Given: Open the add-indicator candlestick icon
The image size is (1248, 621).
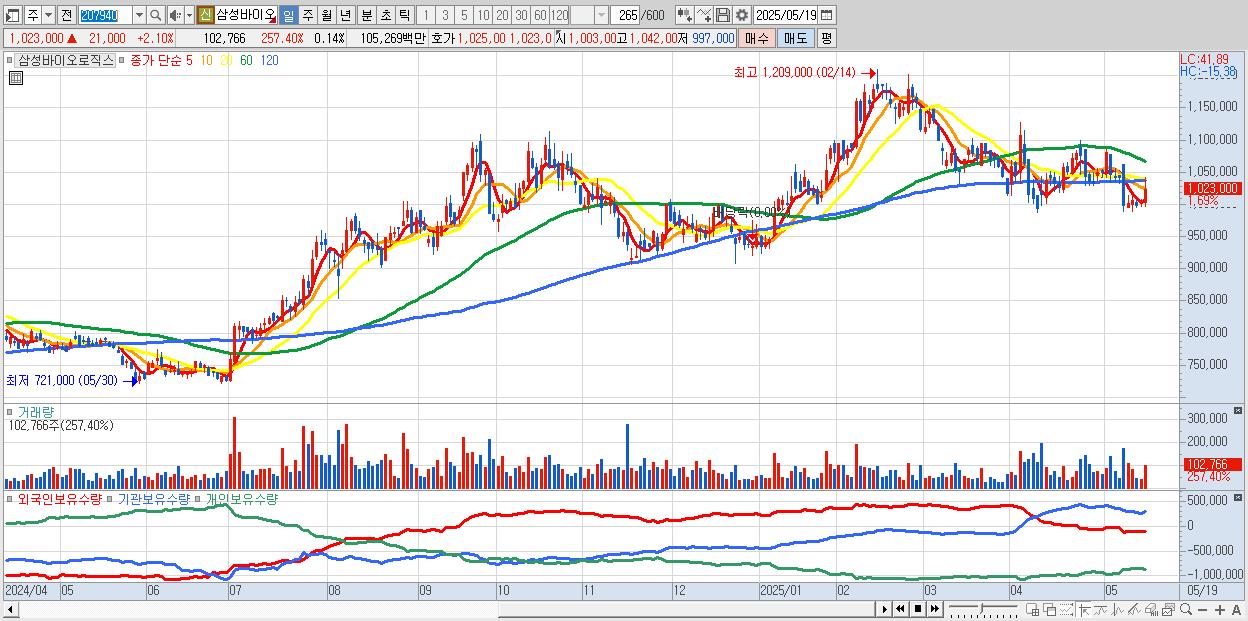Looking at the screenshot, I should [x=684, y=15].
